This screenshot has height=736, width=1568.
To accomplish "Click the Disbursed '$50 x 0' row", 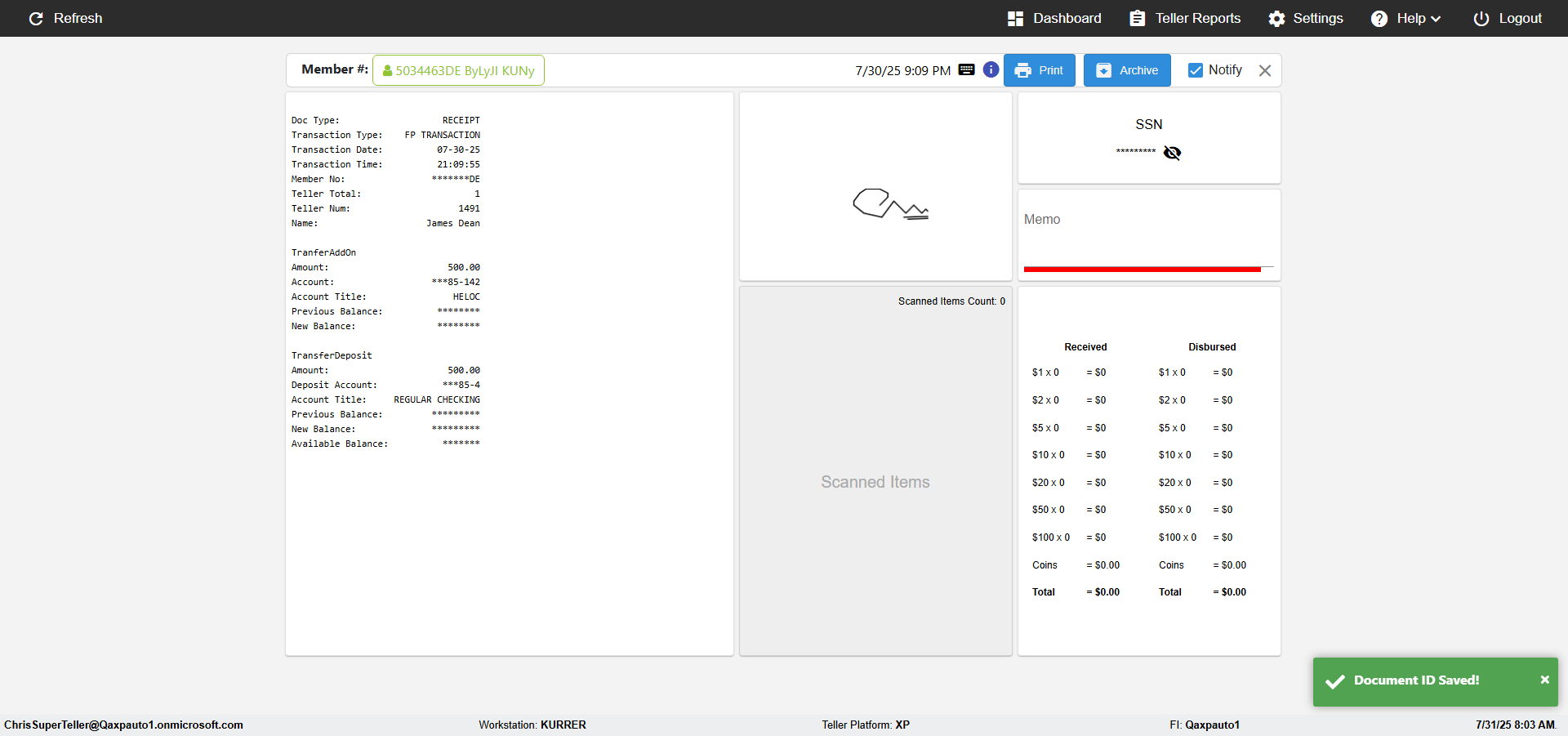I will 1196,510.
